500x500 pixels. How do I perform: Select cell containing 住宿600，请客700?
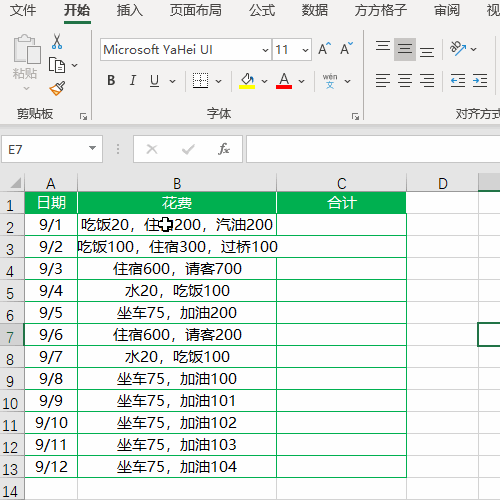tap(177, 269)
